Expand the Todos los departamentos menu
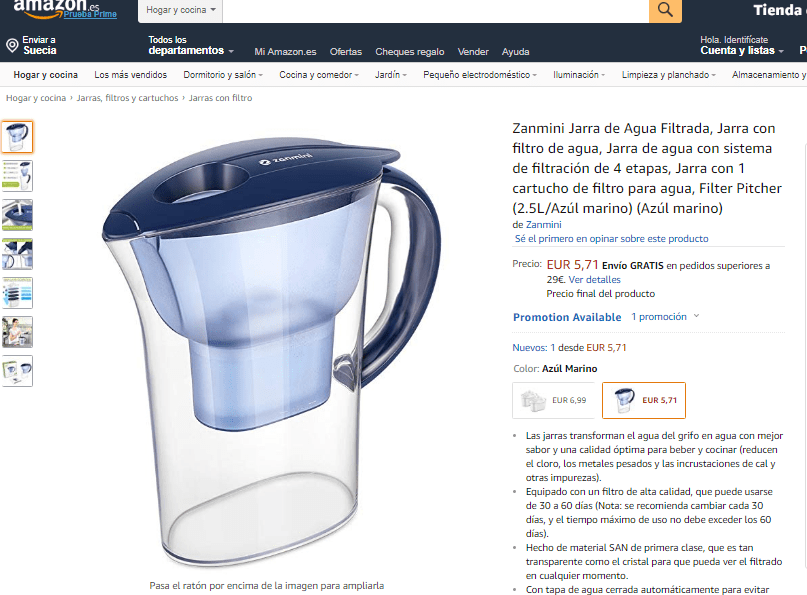Viewport: 807px width, 595px height. point(191,45)
